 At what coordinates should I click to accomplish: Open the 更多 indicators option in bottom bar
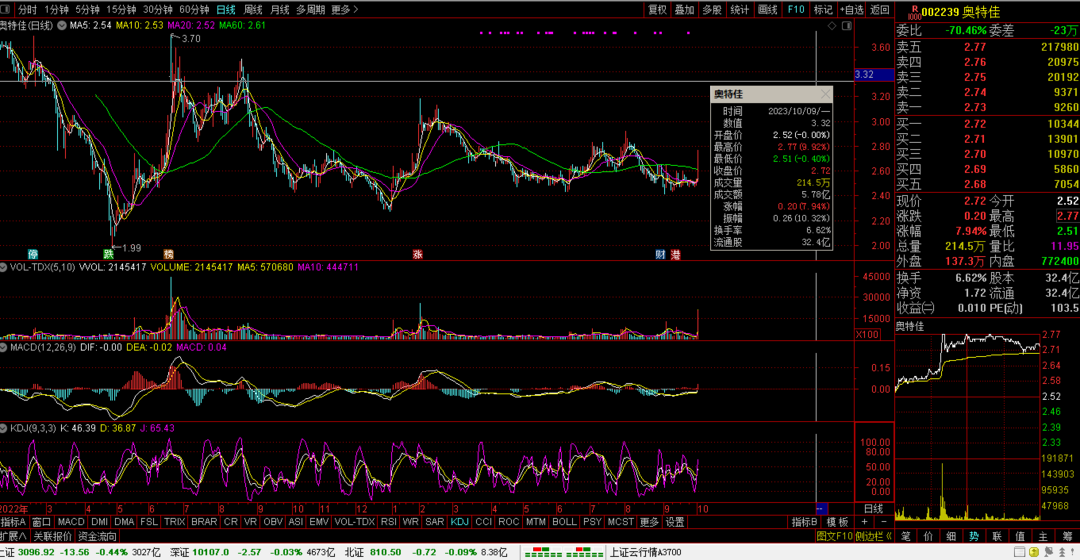tap(650, 522)
